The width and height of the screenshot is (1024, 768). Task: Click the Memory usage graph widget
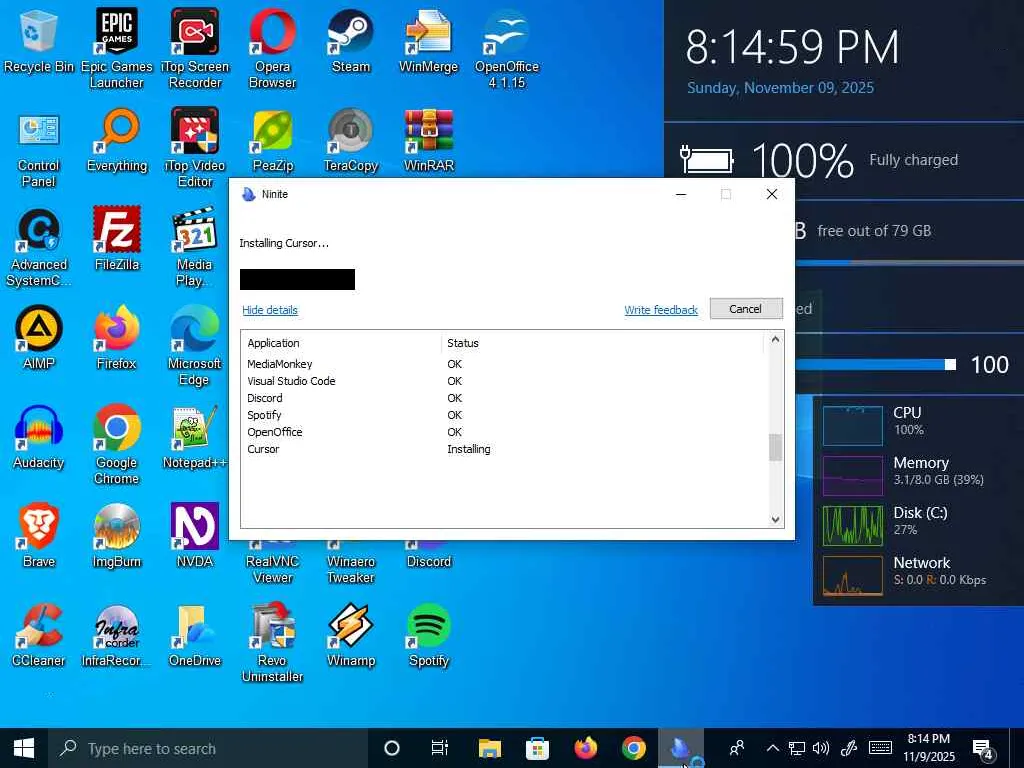(852, 475)
